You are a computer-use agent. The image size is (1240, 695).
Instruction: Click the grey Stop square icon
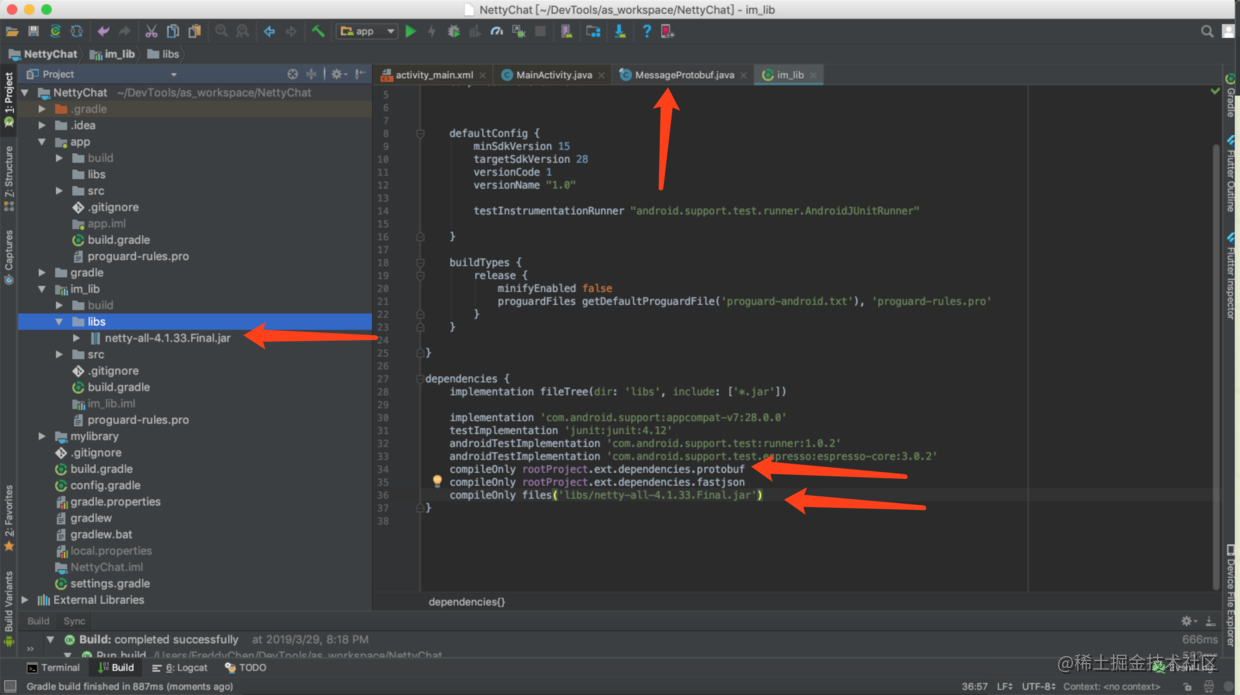click(x=540, y=32)
